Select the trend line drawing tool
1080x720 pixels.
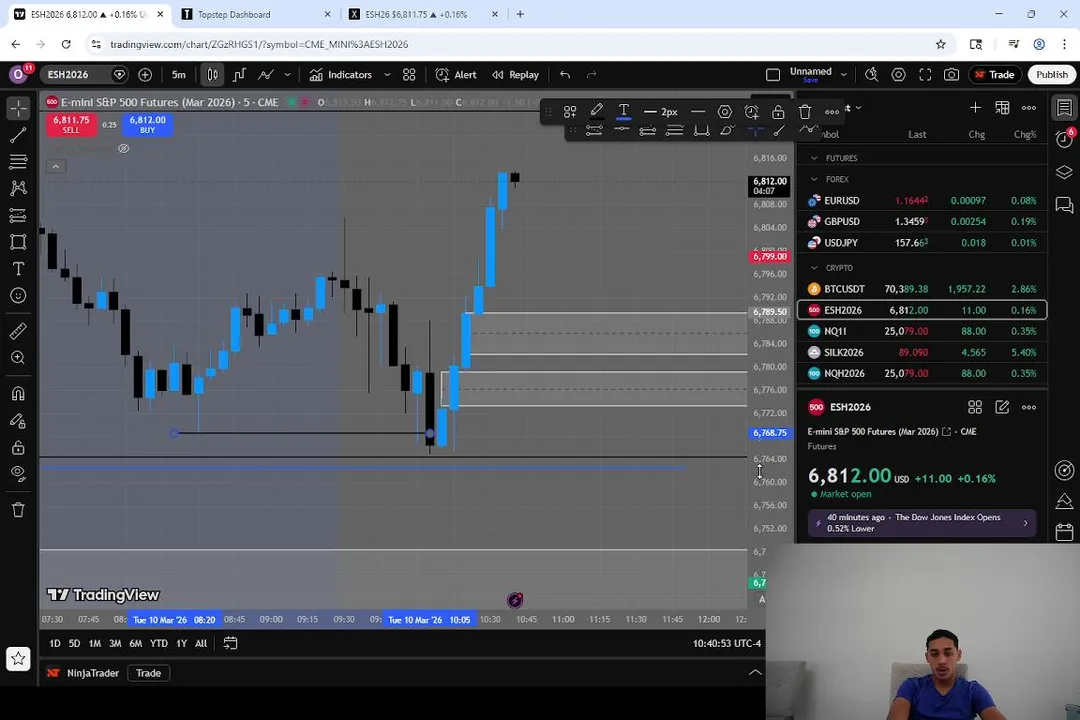click(18, 135)
